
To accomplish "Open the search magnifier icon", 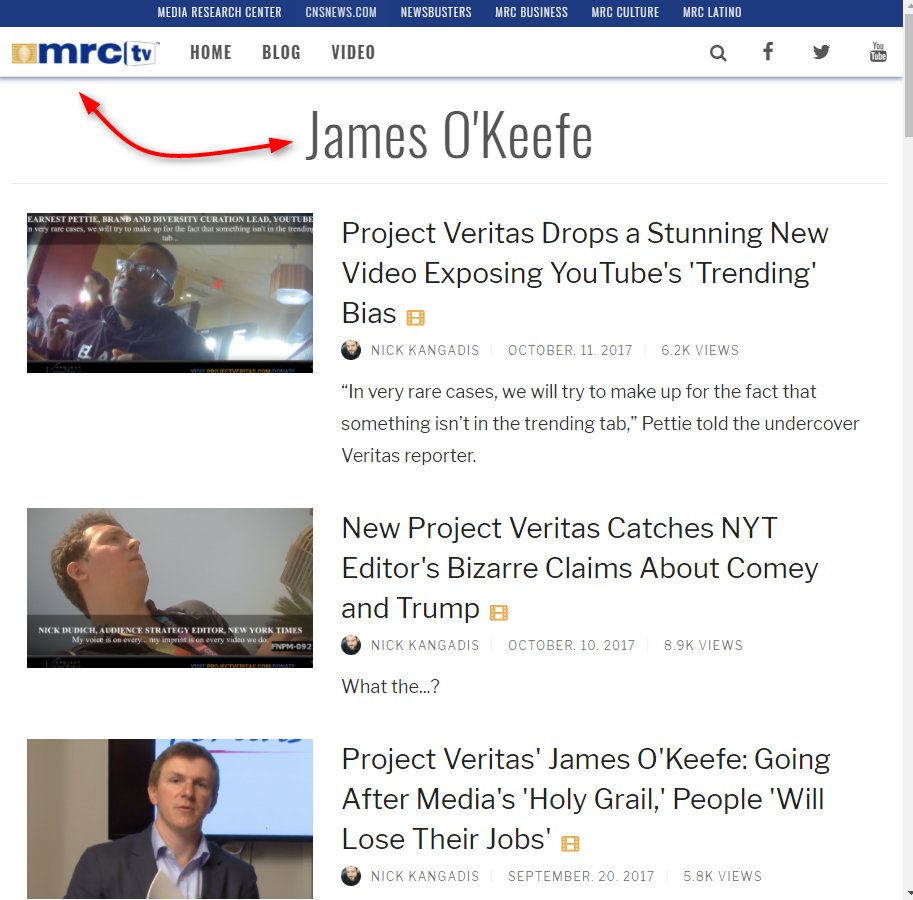I will coord(718,53).
